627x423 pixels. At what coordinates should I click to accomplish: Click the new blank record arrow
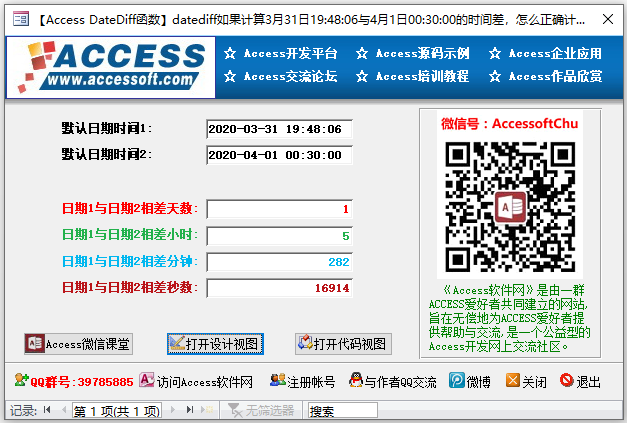(207, 410)
